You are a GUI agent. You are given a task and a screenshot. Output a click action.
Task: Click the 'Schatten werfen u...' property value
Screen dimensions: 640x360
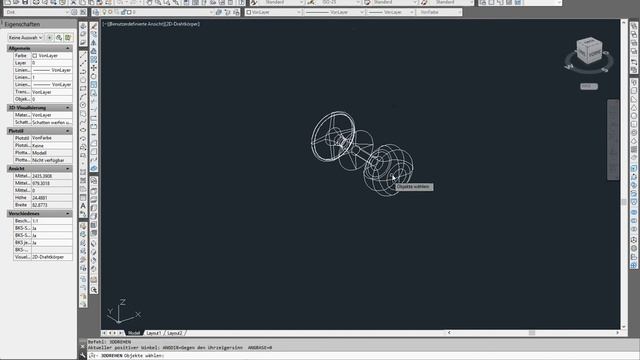pos(51,122)
